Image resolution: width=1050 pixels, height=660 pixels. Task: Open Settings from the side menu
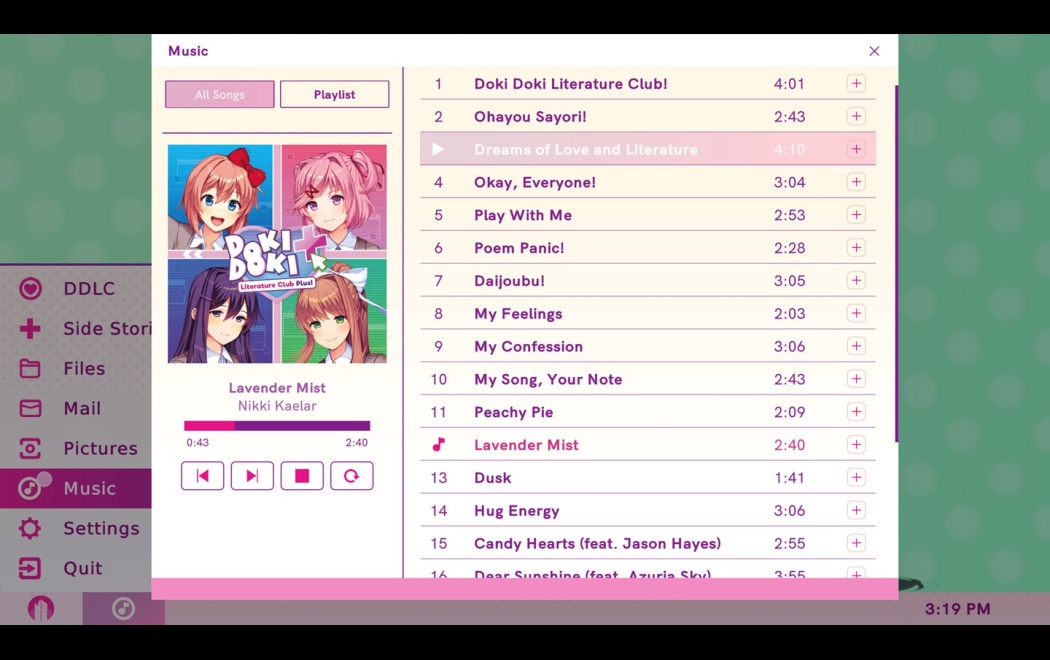pos(76,528)
